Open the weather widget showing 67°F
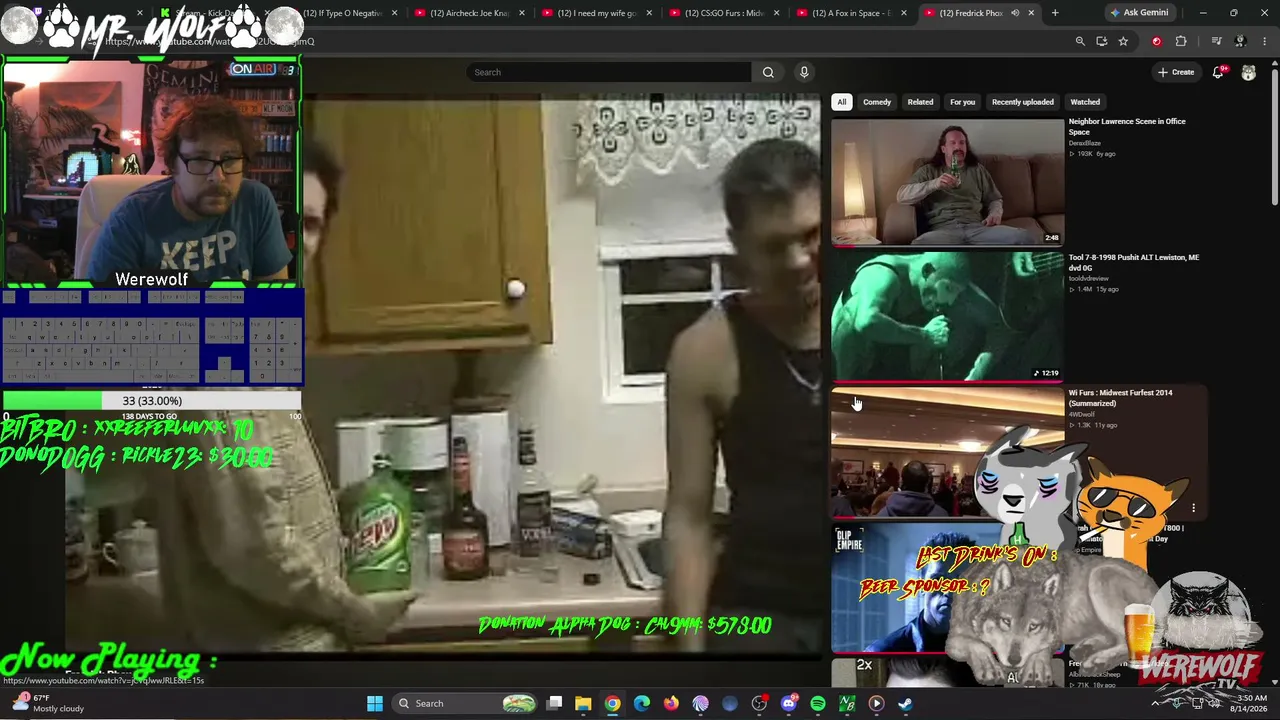The width and height of the screenshot is (1280, 720). point(48,703)
